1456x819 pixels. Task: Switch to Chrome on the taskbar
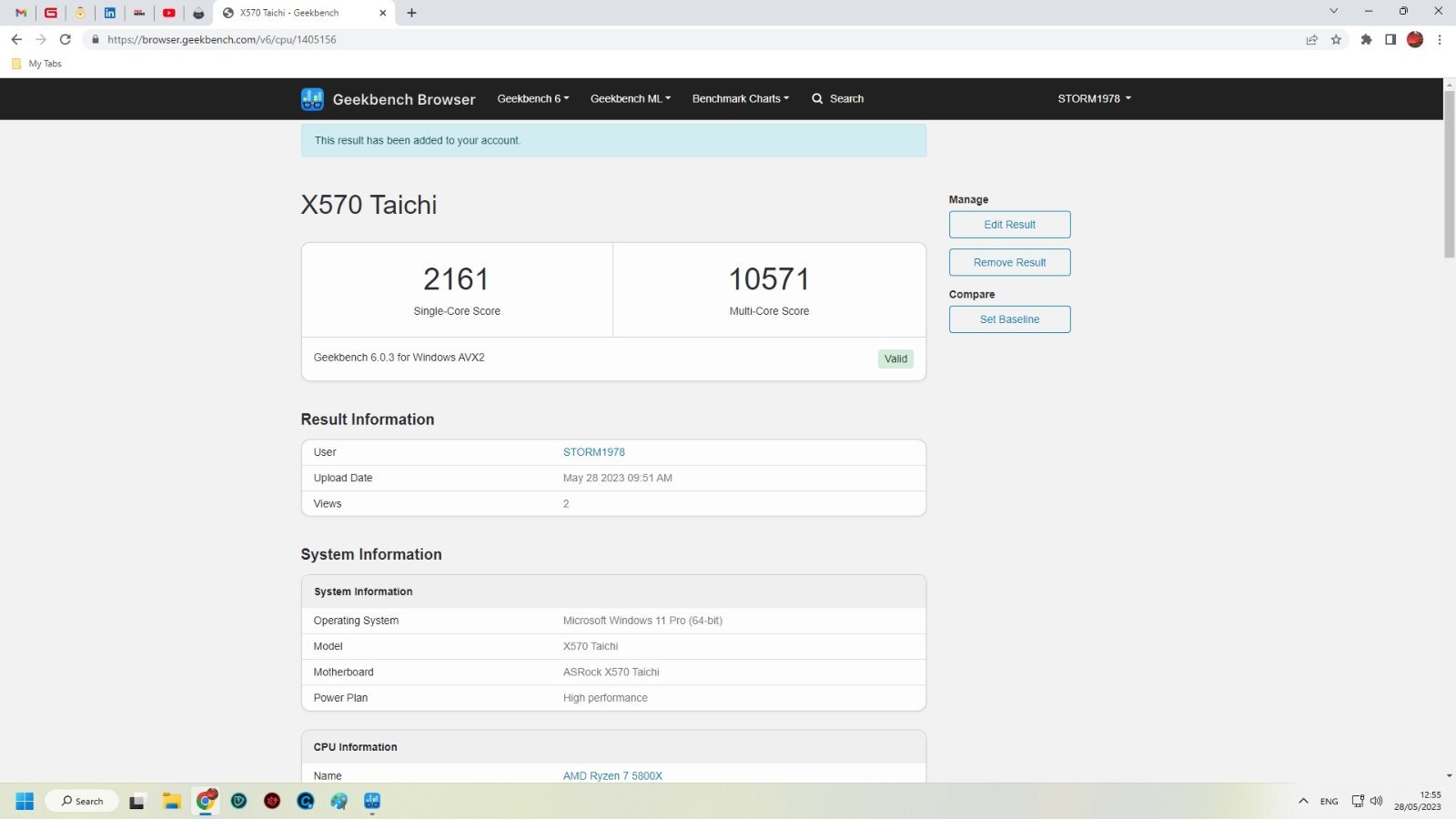tap(206, 801)
